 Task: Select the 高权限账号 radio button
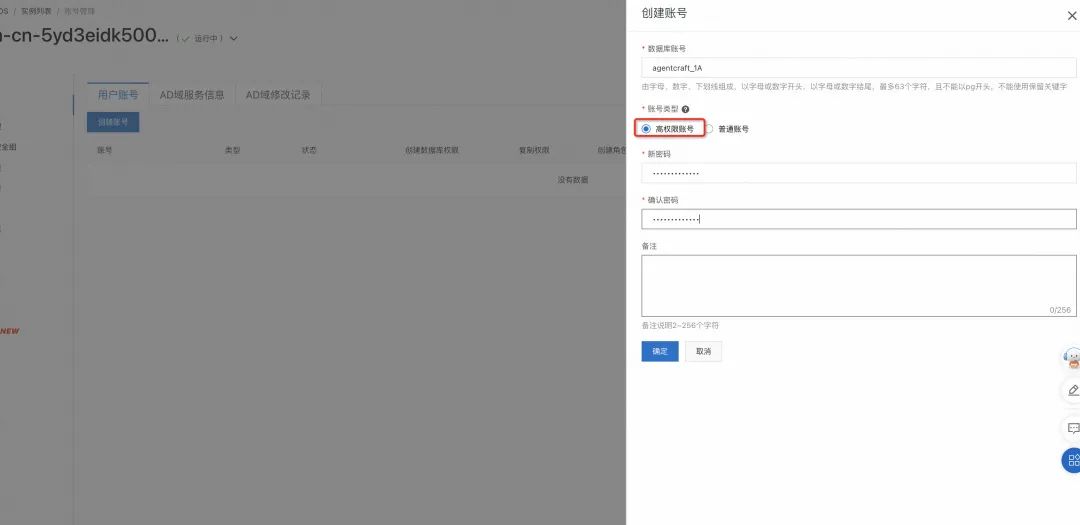pyautogui.click(x=646, y=129)
